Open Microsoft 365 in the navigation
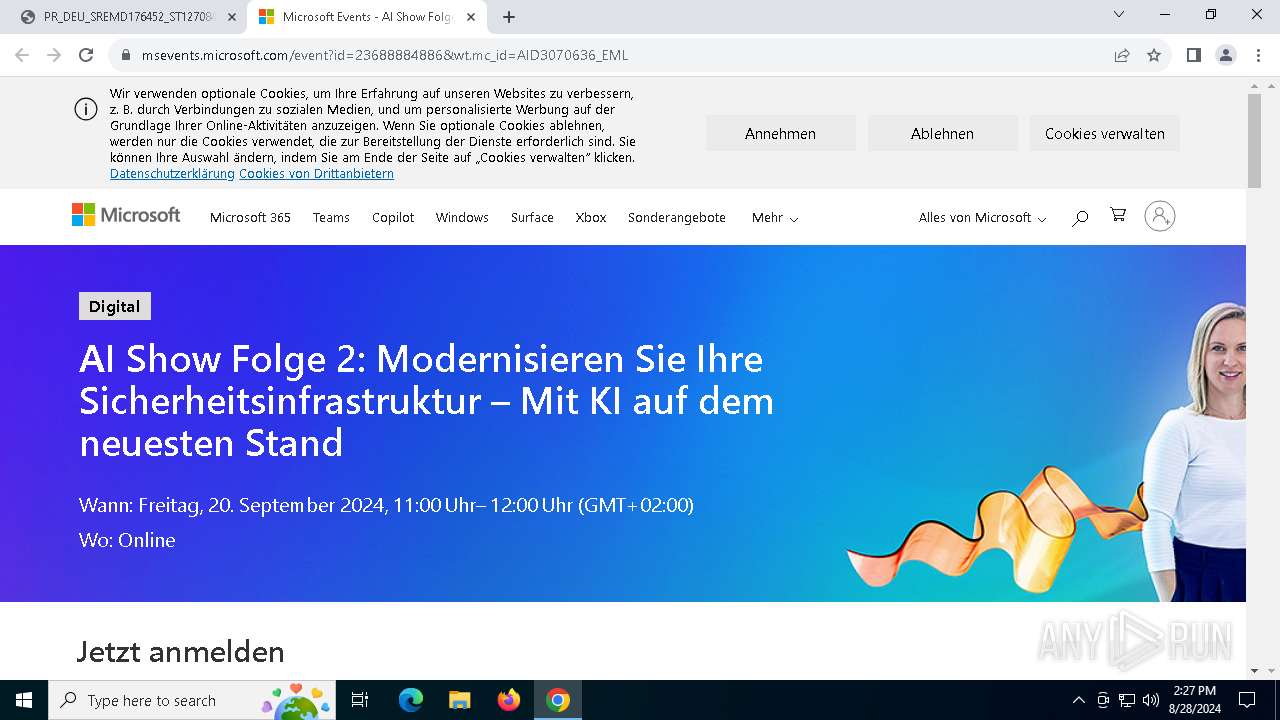 250,217
